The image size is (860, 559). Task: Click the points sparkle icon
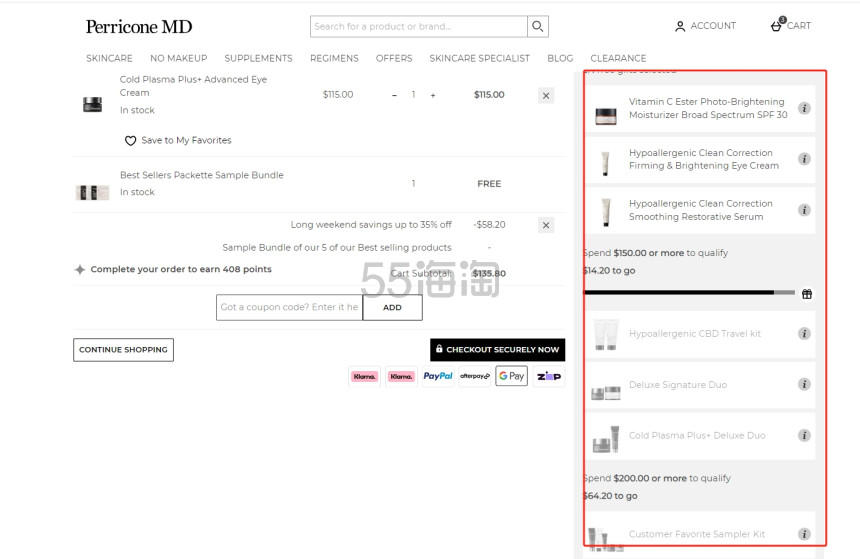tap(80, 269)
